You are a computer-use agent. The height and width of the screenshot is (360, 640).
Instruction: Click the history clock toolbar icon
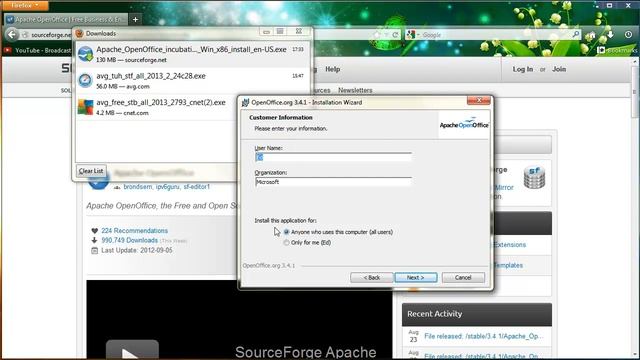[x=628, y=35]
